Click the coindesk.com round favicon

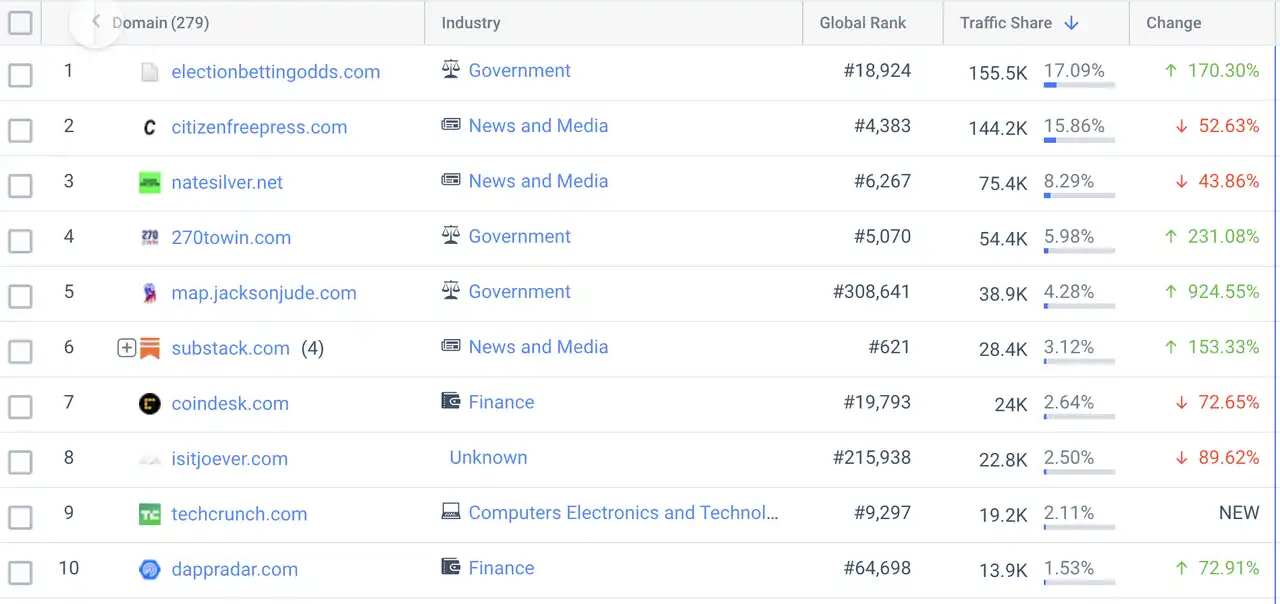149,404
